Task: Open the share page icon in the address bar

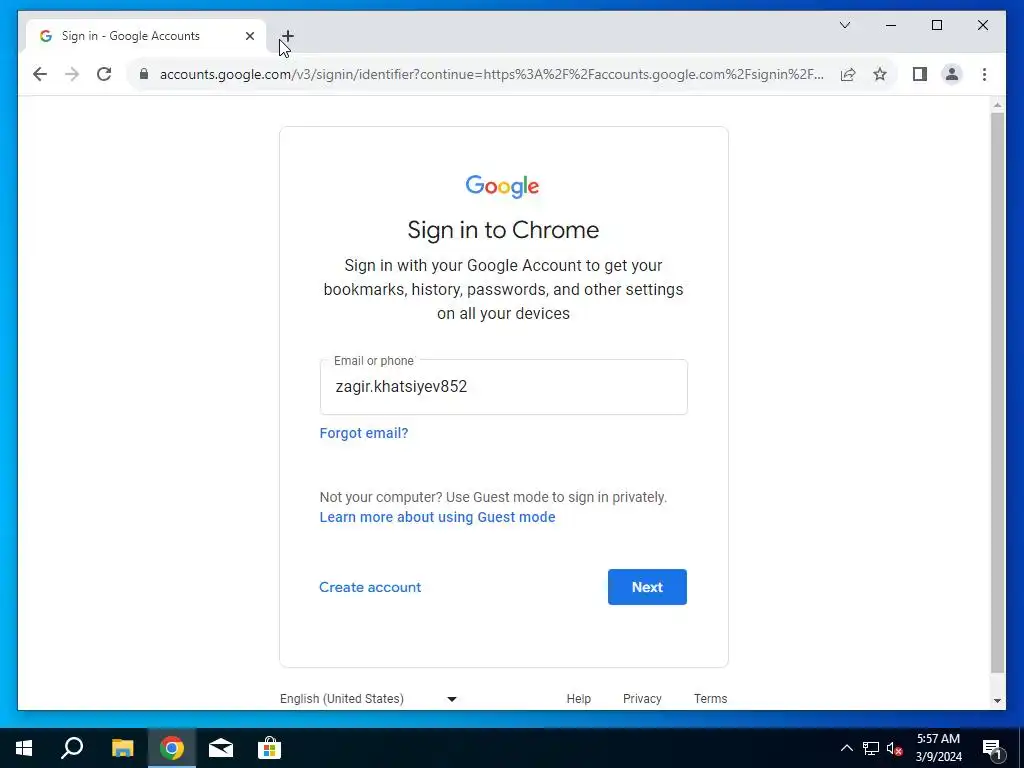Action: click(848, 74)
